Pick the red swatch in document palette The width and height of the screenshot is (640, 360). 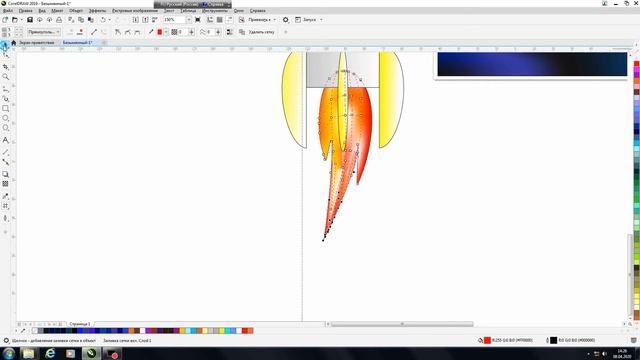click(244, 331)
